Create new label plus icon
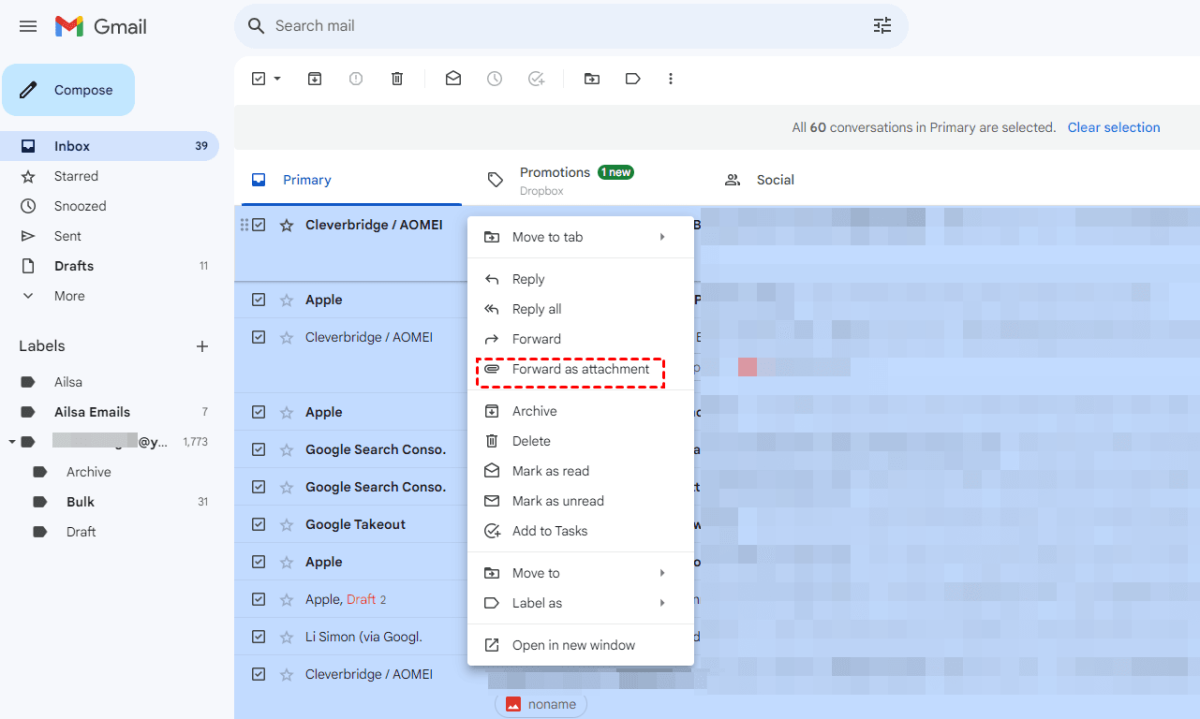Viewport: 1200px width, 719px height. coord(202,346)
